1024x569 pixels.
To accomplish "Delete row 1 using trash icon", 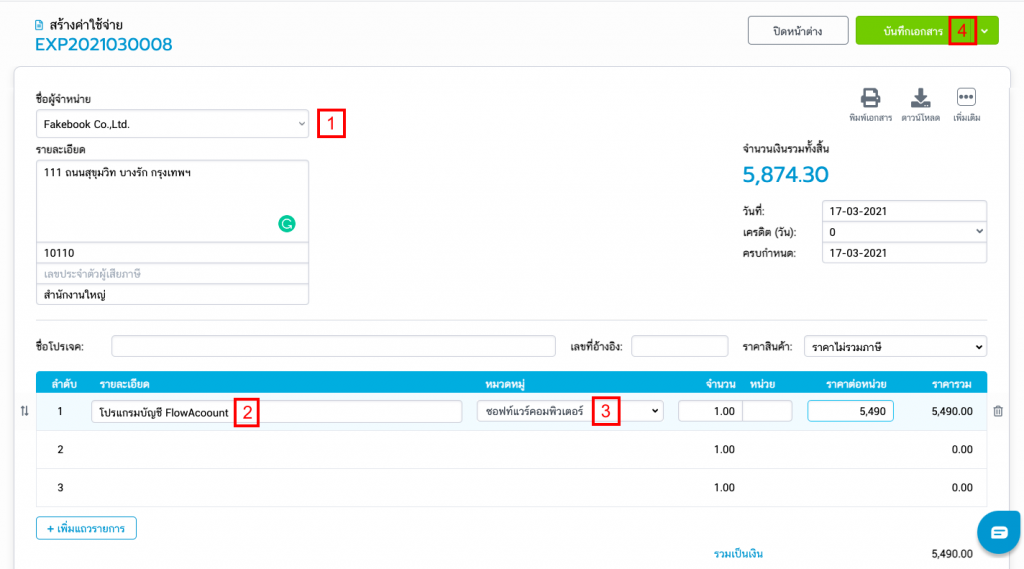I will coord(997,411).
